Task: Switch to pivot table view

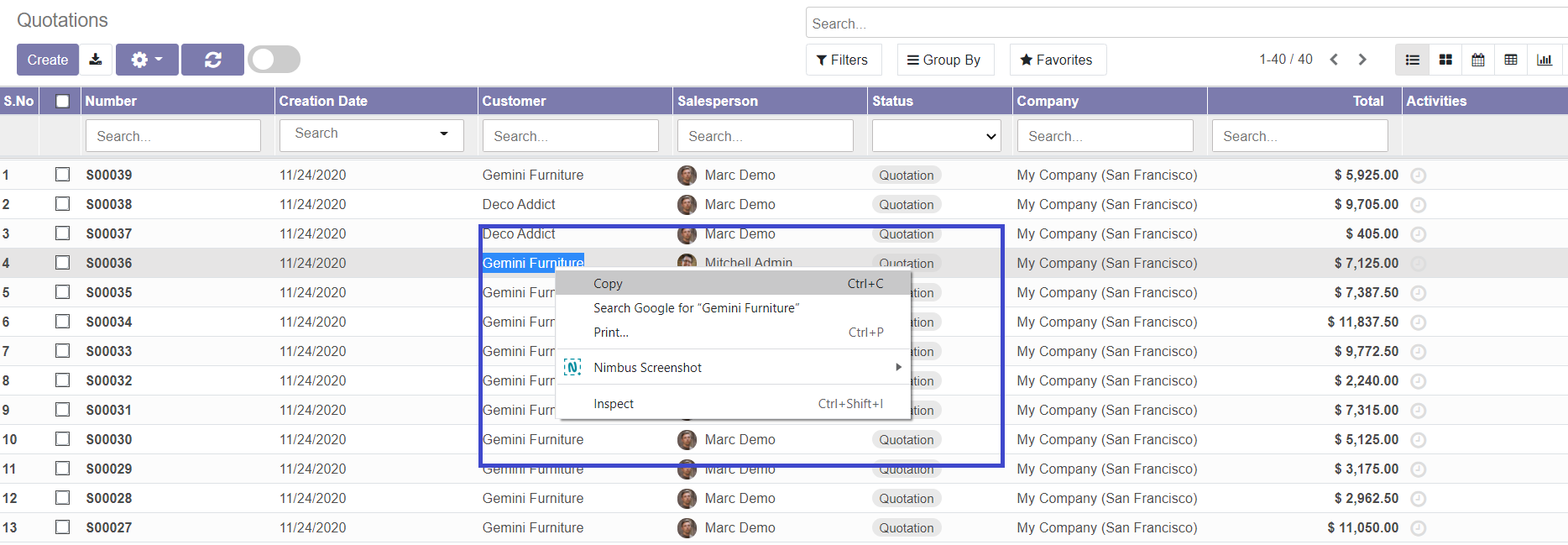Action: coord(1511,60)
